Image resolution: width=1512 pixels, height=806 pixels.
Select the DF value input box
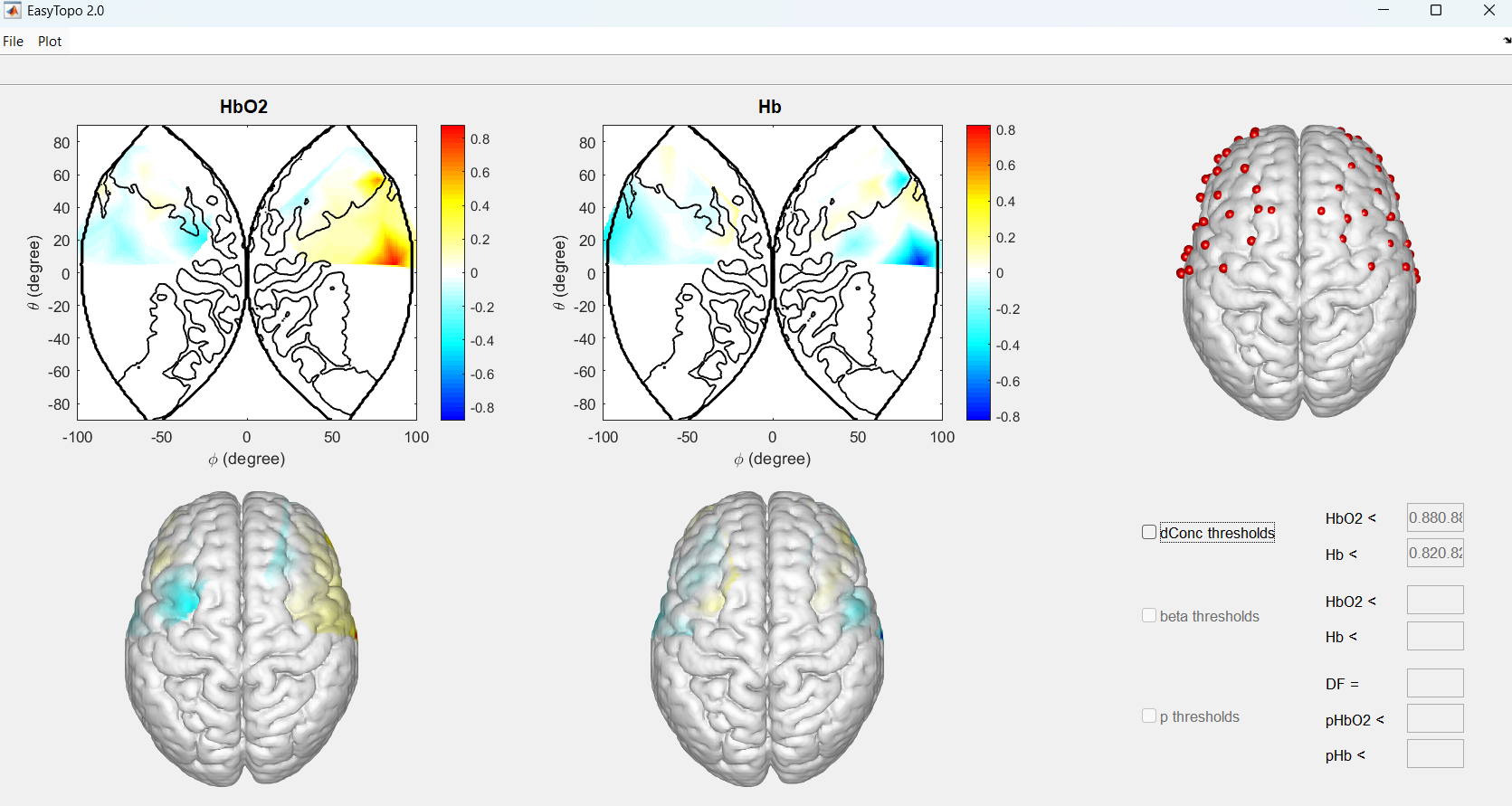tap(1434, 684)
